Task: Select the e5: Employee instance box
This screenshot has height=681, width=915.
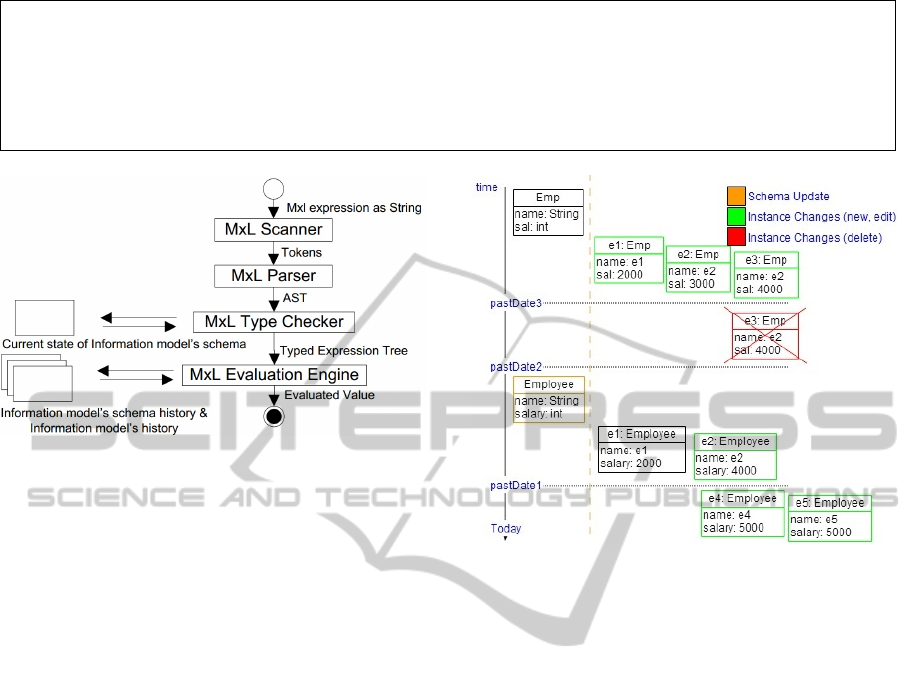Action: pyautogui.click(x=830, y=518)
